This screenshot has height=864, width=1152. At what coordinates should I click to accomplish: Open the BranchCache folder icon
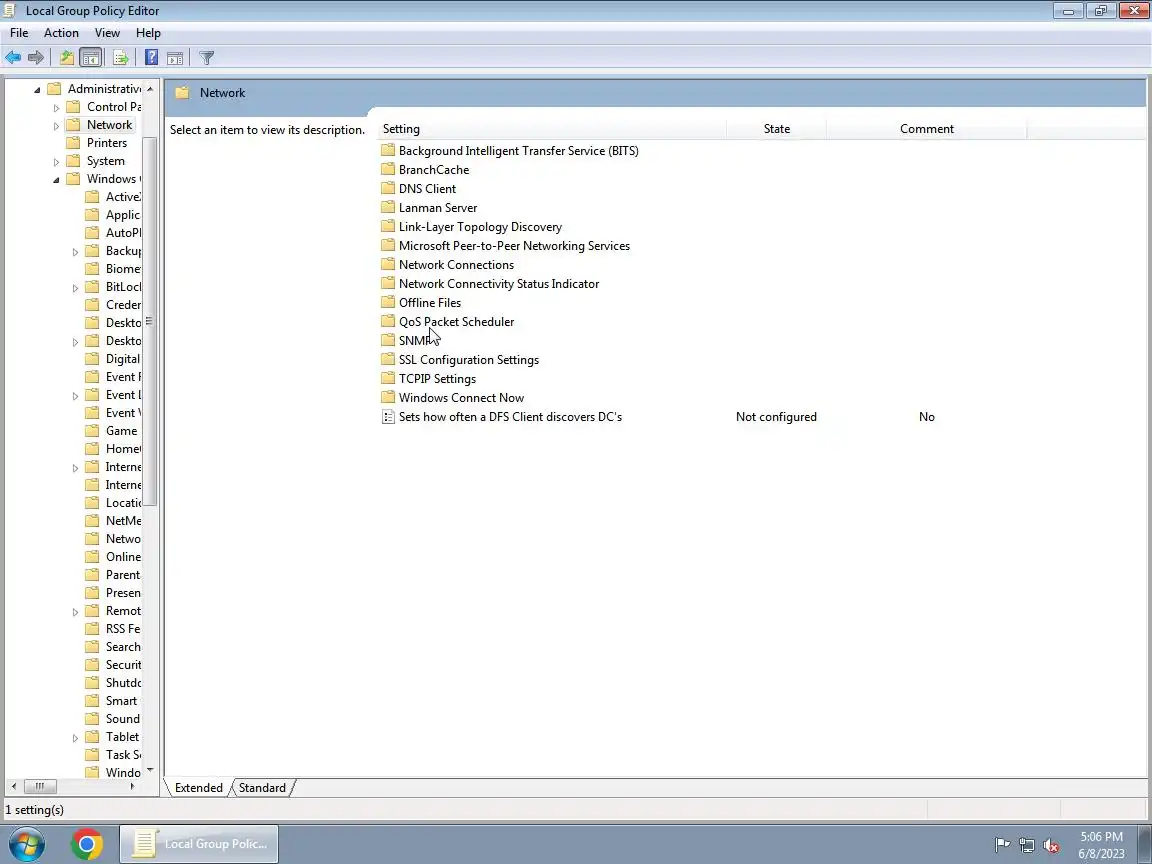(388, 170)
